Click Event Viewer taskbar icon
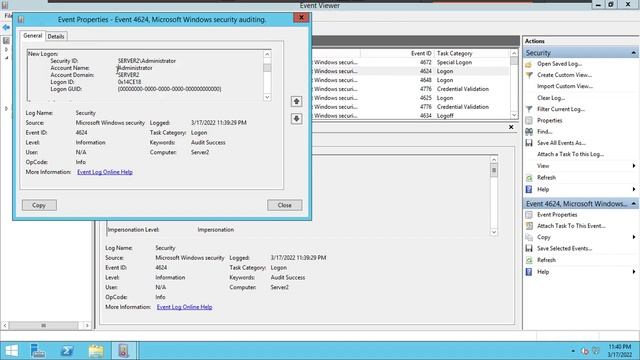 124,351
